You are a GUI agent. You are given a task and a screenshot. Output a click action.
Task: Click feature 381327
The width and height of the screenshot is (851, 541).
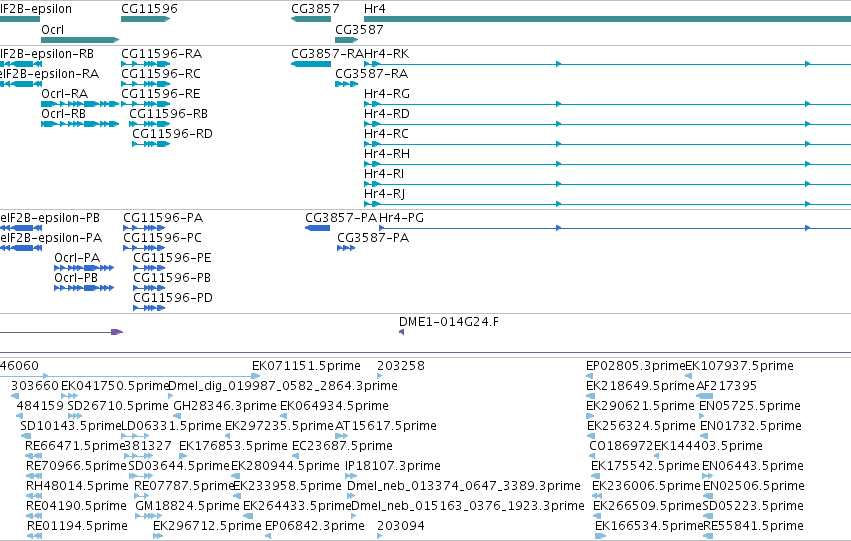[x=148, y=447]
